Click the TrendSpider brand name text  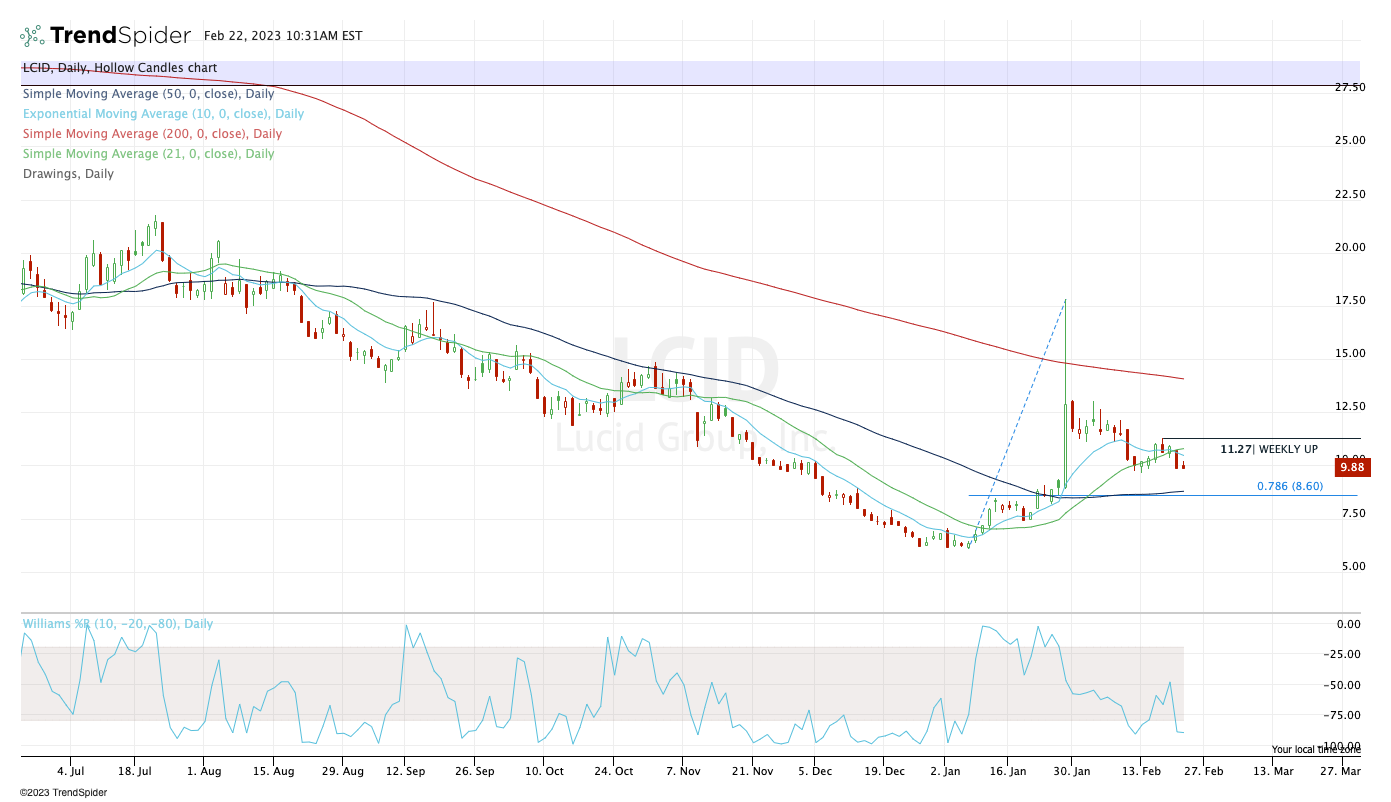coord(120,36)
